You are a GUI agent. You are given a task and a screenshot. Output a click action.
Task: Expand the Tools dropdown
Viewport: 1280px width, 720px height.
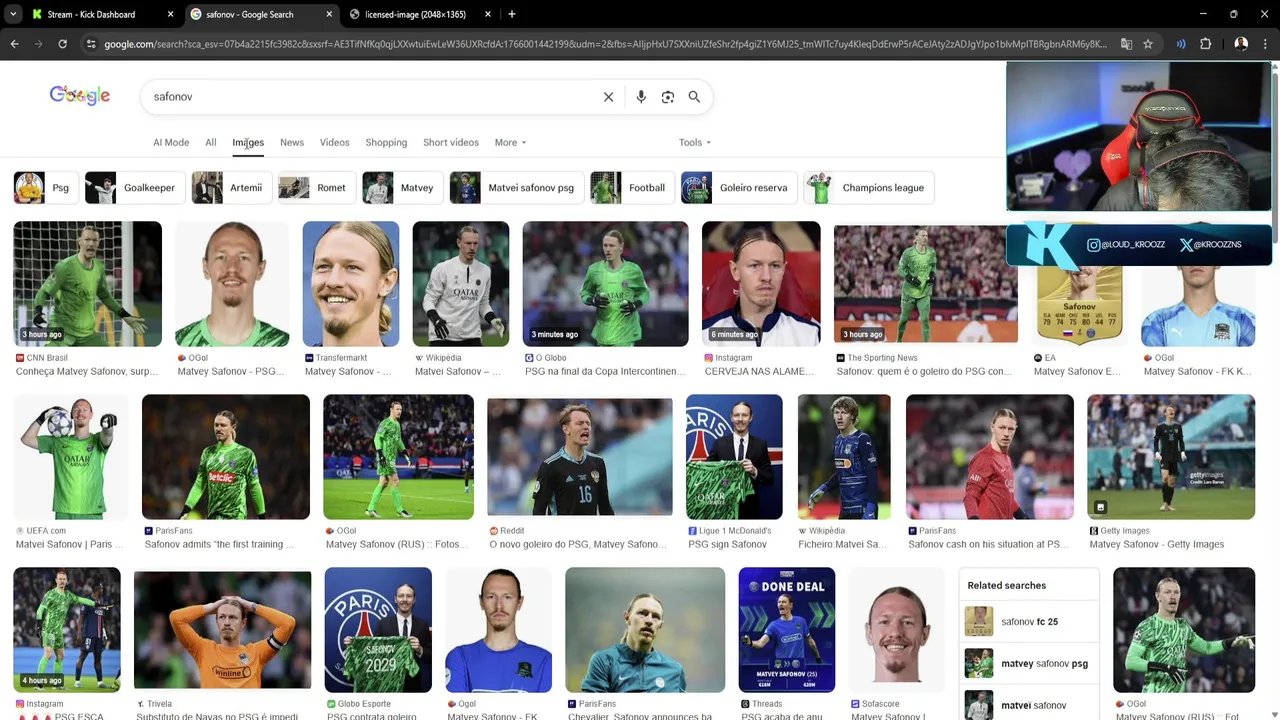[695, 142]
